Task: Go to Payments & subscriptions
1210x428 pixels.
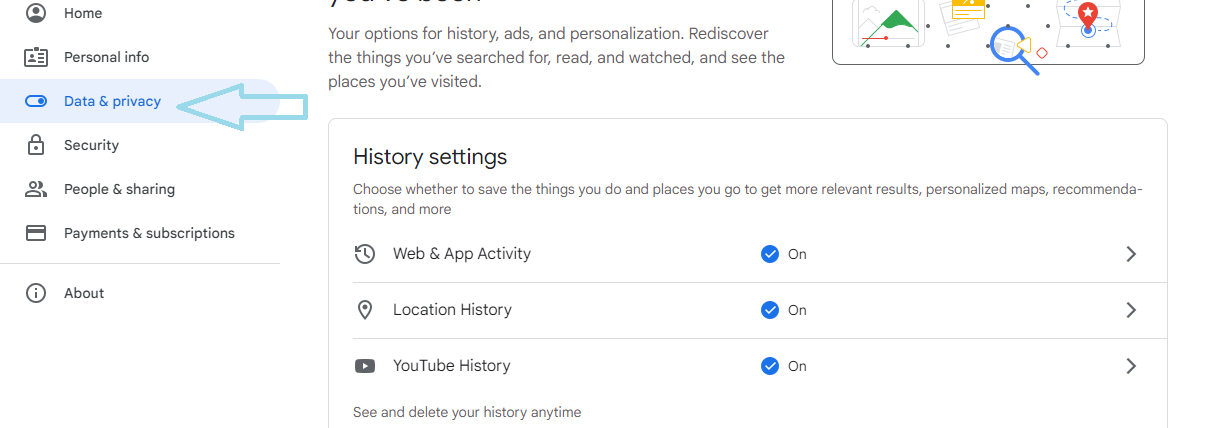Action: [x=149, y=233]
